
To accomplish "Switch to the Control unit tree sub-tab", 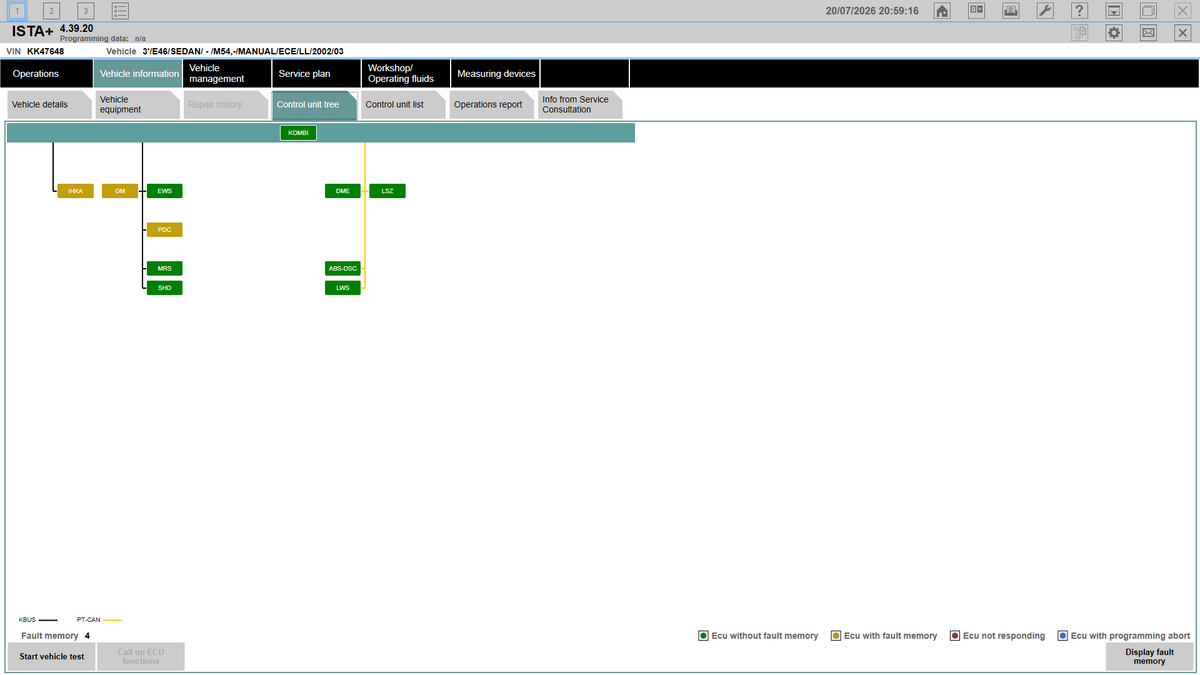I will [314, 105].
